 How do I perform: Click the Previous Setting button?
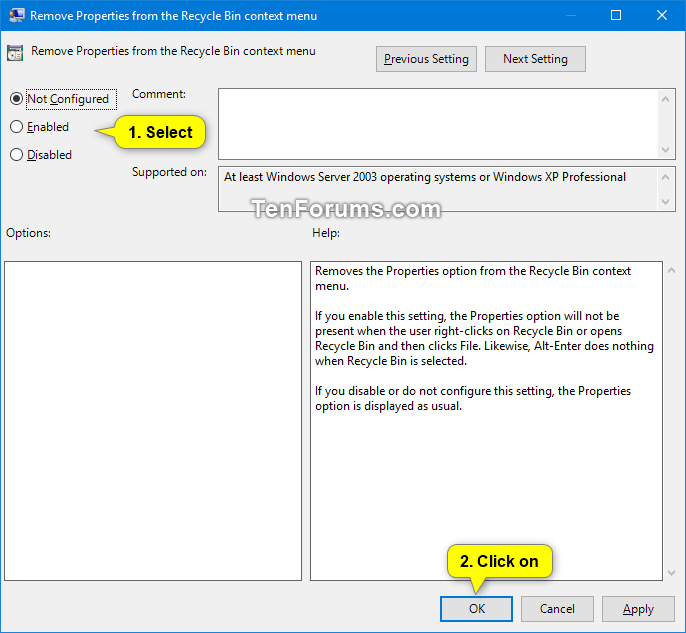click(426, 59)
